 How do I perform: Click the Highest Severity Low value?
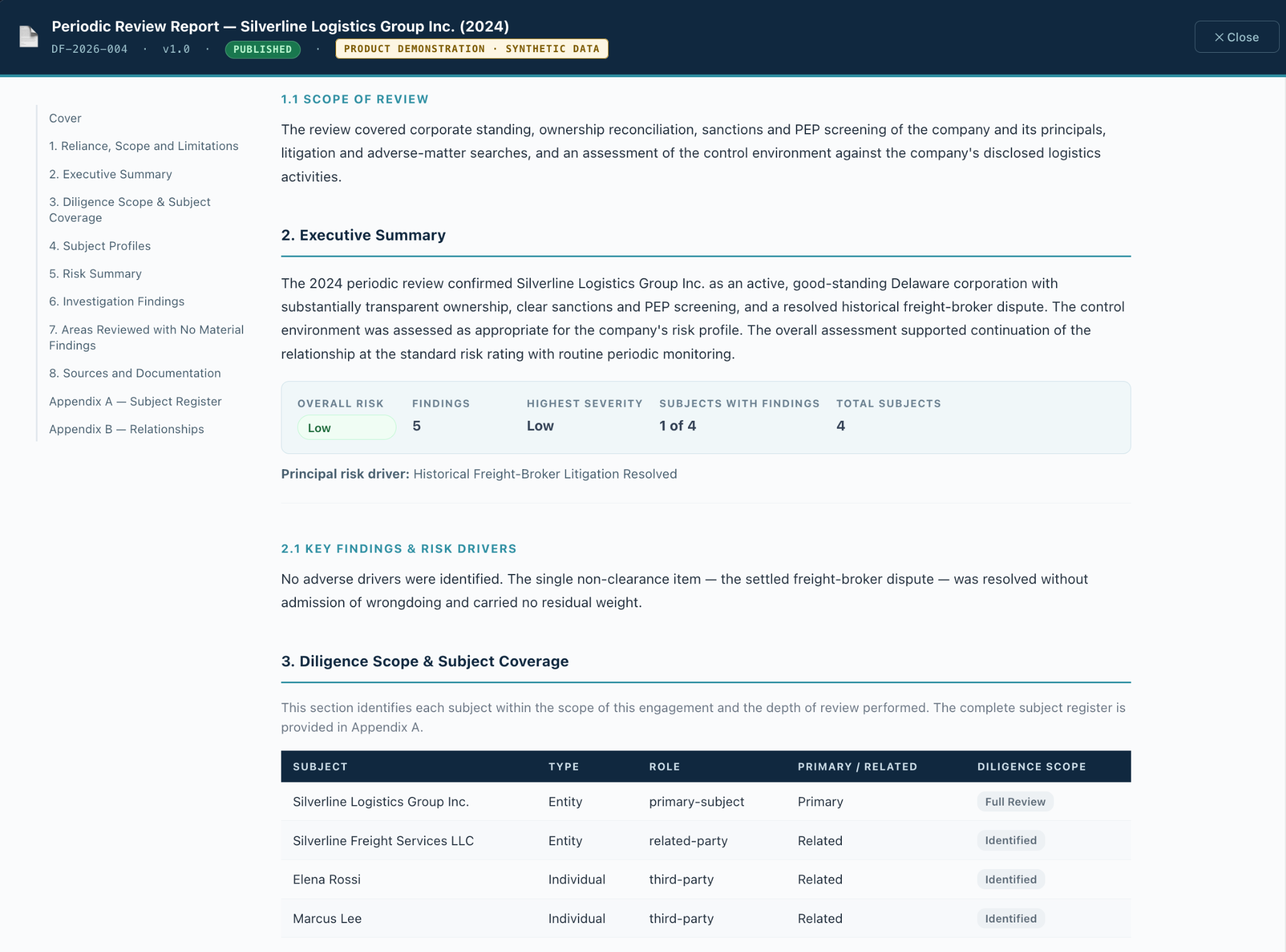(540, 426)
